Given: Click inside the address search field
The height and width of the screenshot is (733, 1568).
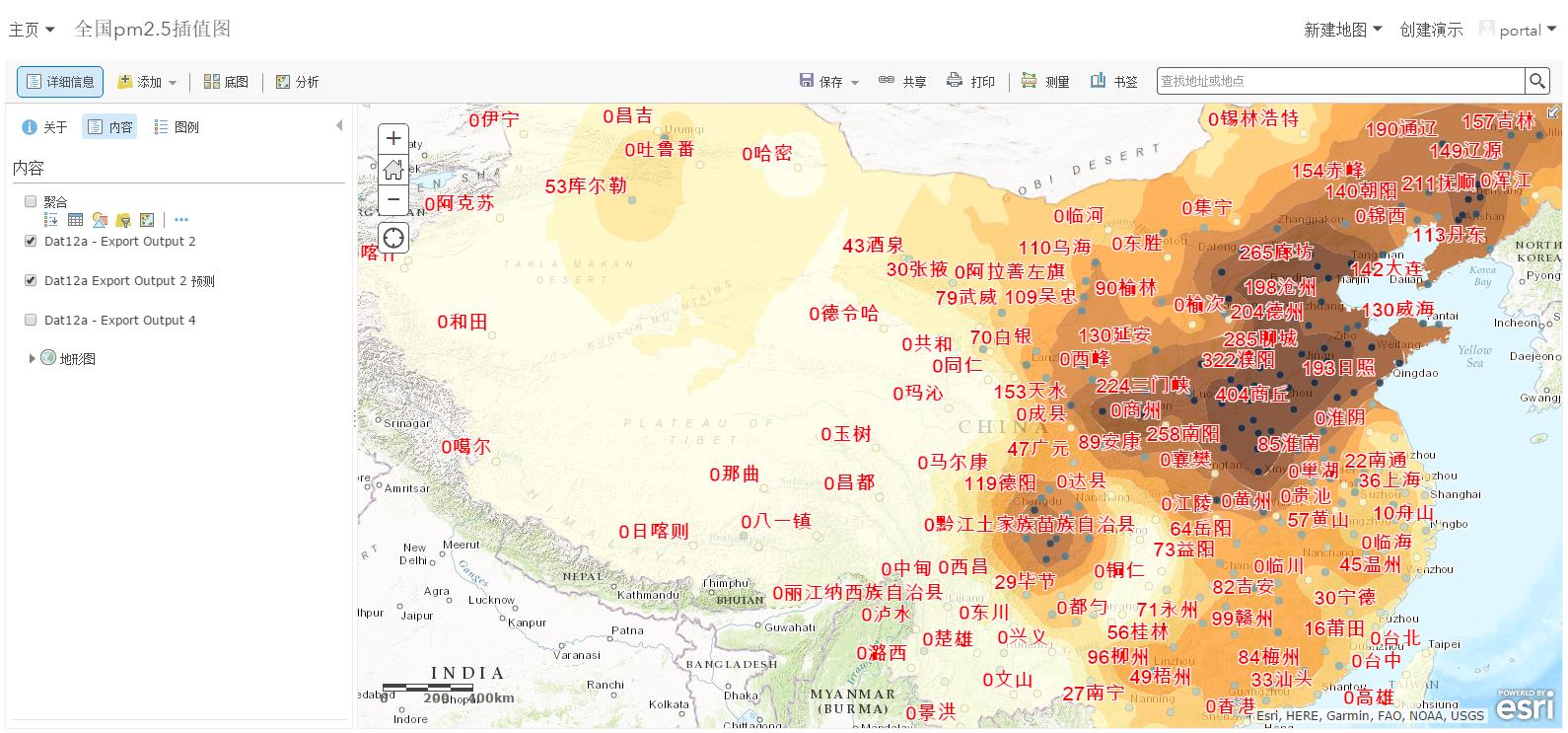Looking at the screenshot, I should 1341,81.
